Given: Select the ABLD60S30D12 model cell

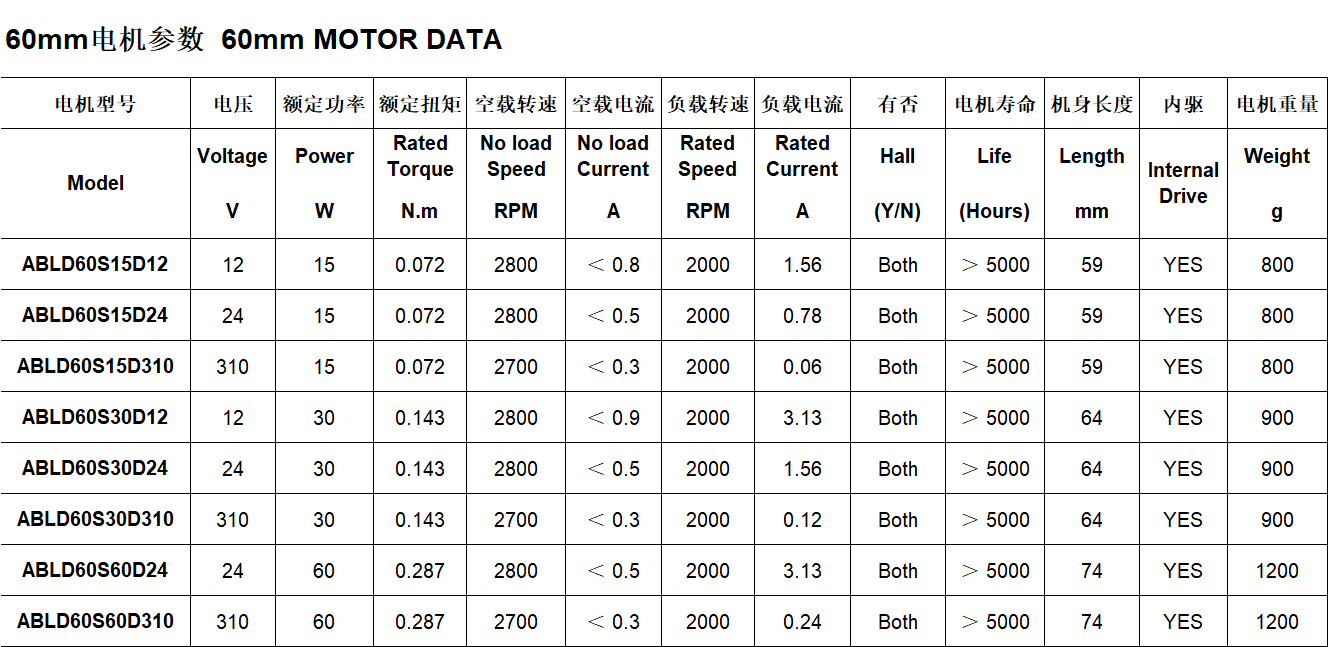Looking at the screenshot, I should [95, 417].
